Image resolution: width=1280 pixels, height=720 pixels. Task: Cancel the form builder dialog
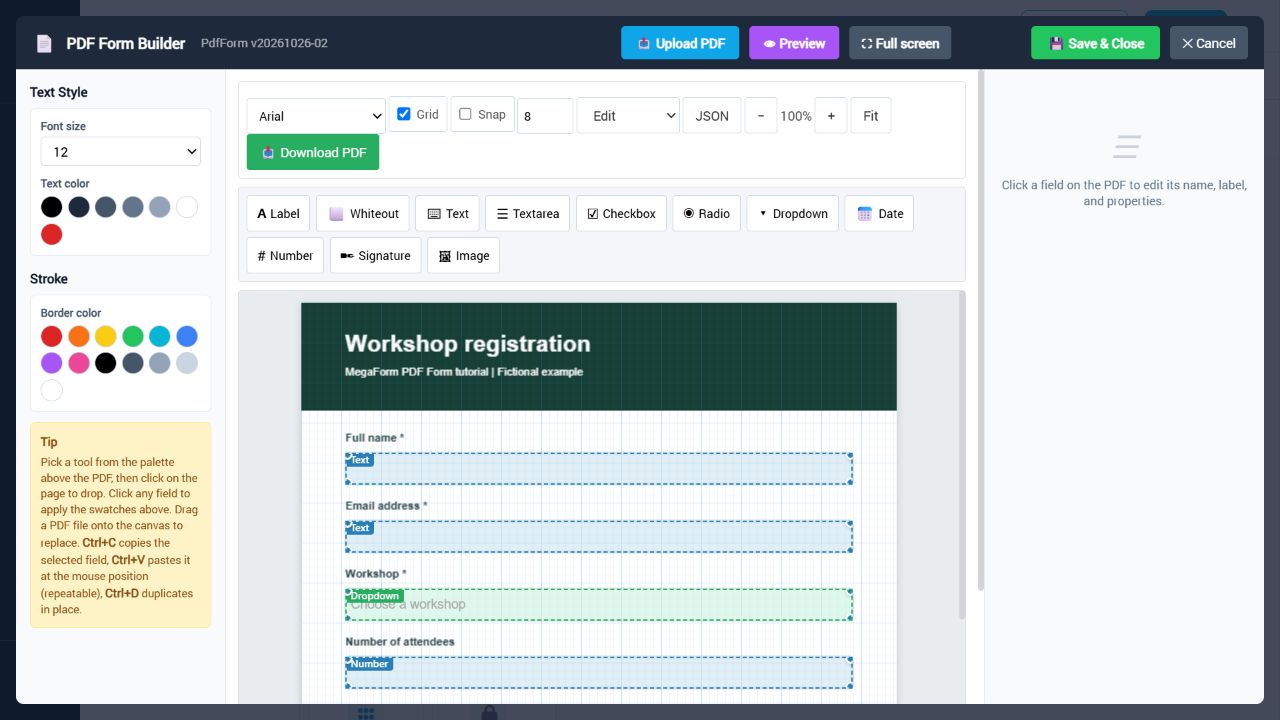point(1209,43)
